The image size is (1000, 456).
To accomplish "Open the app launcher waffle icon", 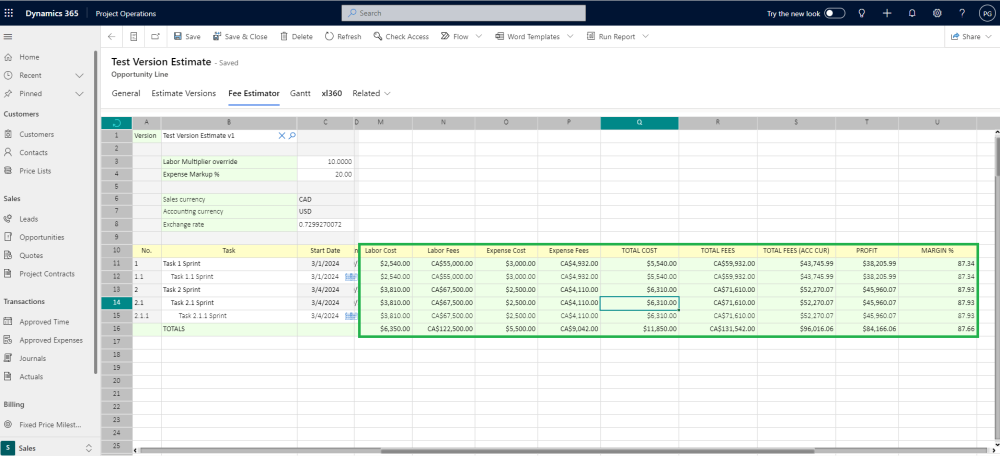I will [x=9, y=13].
